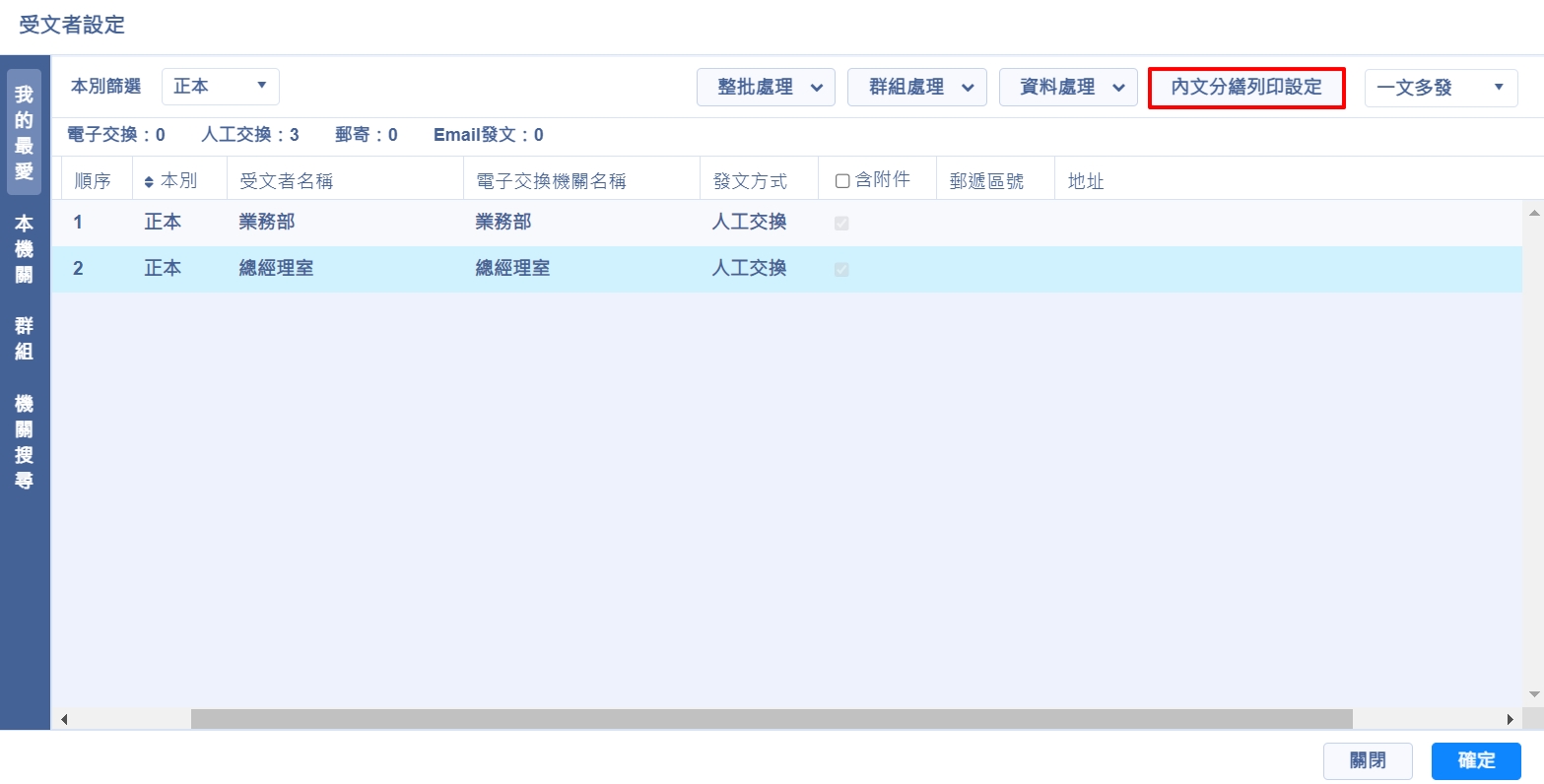Image resolution: width=1544 pixels, height=784 pixels.
Task: Expand the 群組處理 dropdown menu
Action: click(x=916, y=88)
